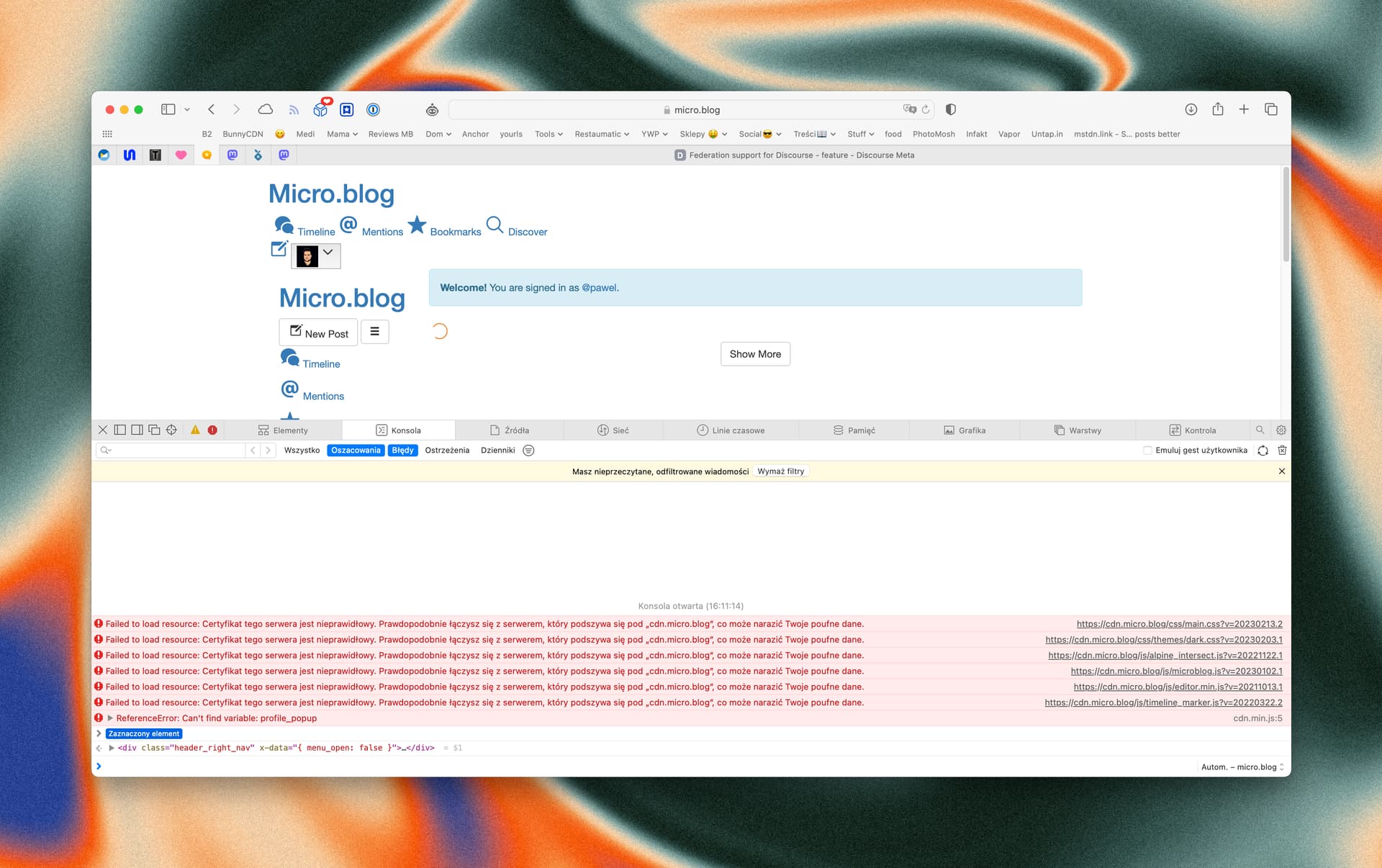Image resolution: width=1382 pixels, height=868 pixels.
Task: Toggle the hamburger menu button beside New Post
Action: 374,332
